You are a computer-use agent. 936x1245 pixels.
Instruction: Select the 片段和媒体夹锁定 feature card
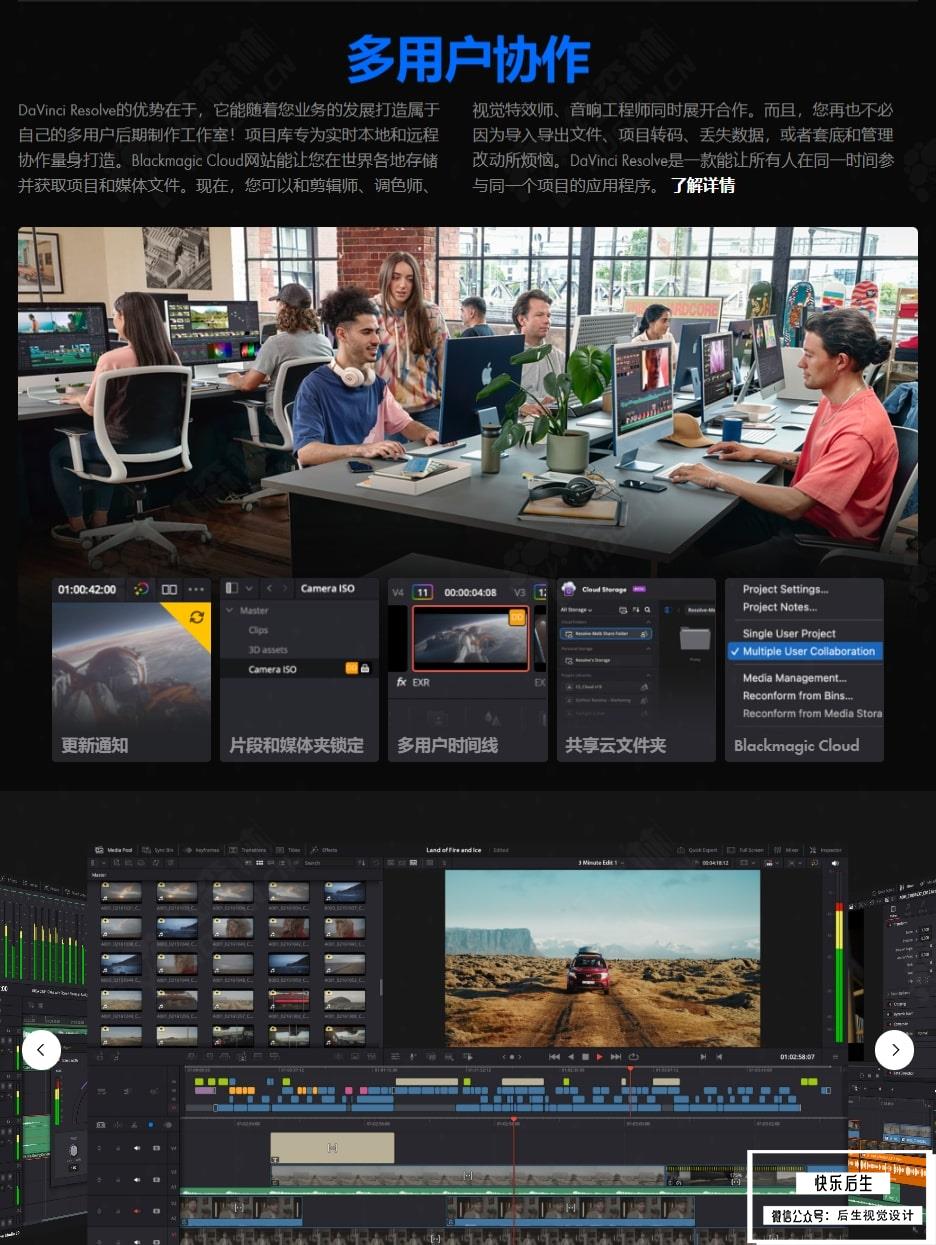pyautogui.click(x=299, y=669)
